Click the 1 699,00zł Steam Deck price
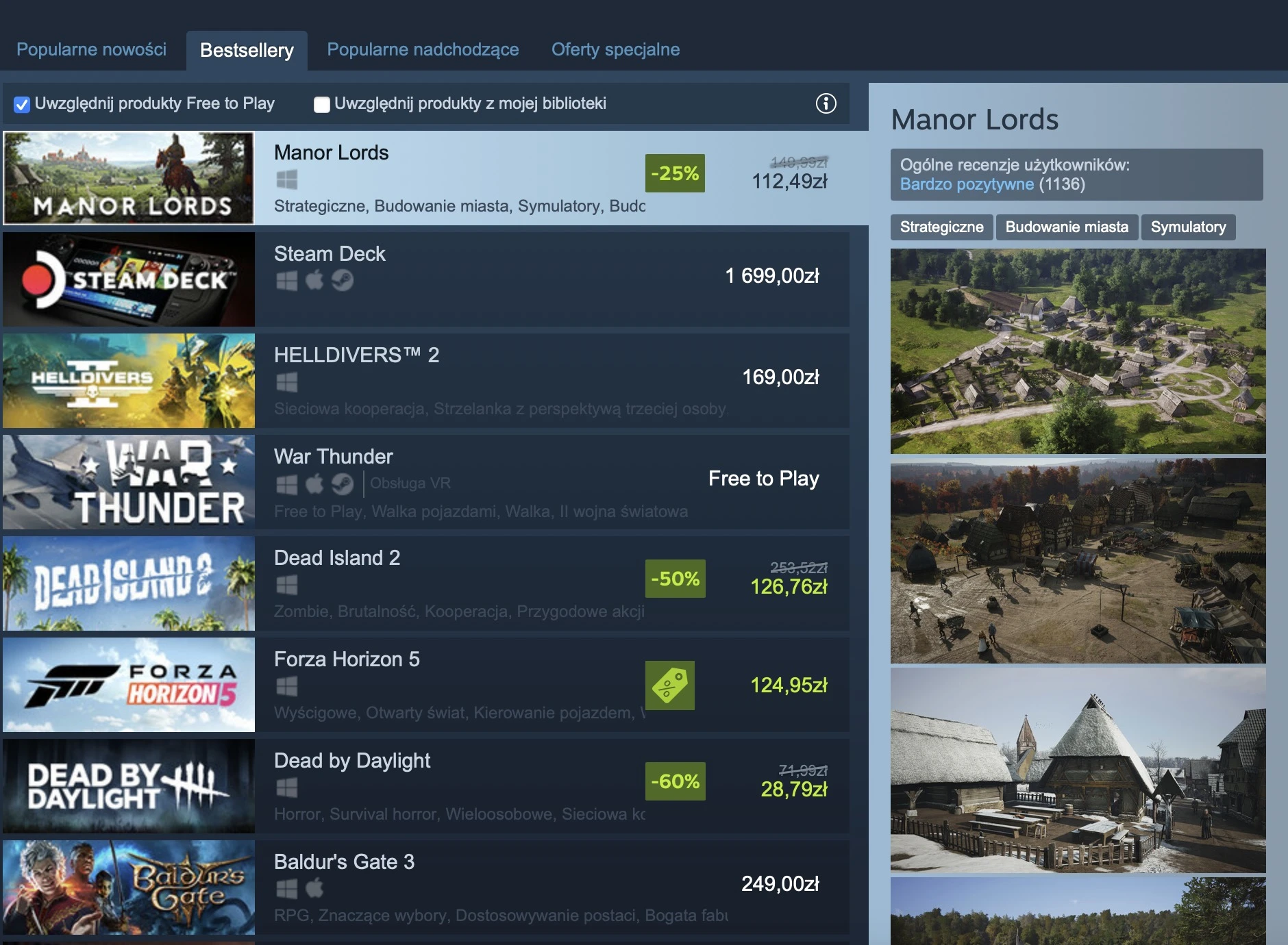 [772, 275]
